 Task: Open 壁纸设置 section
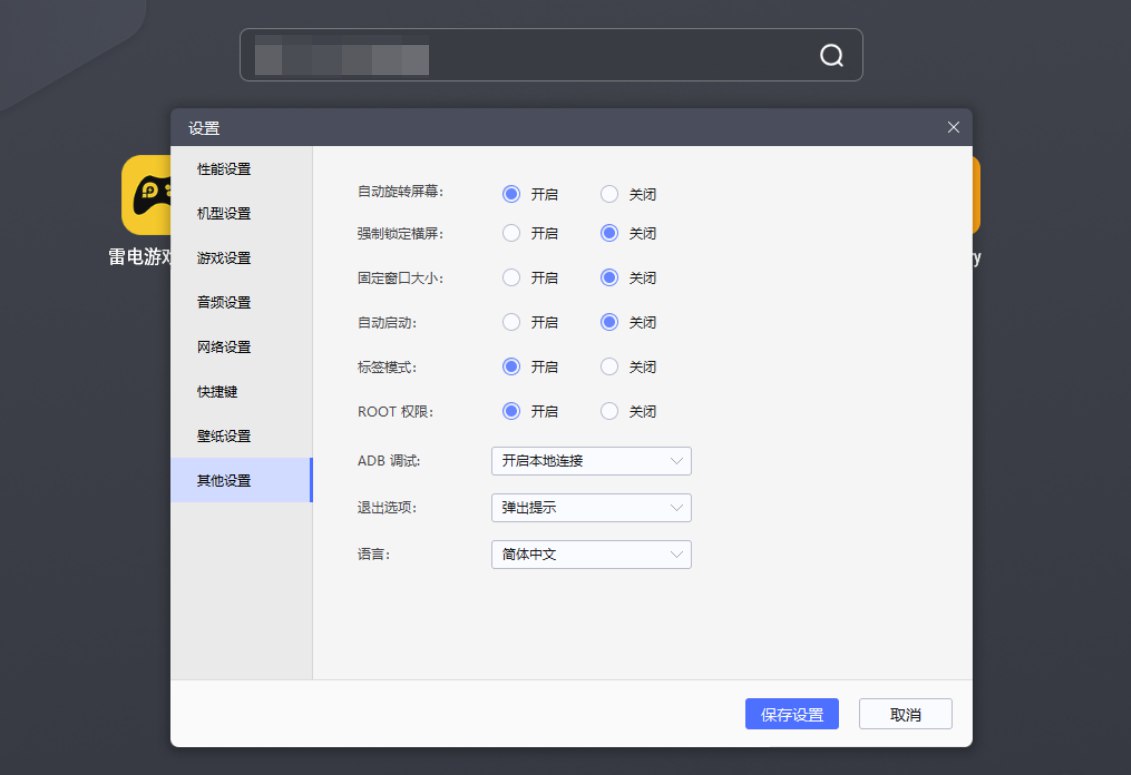(242, 436)
